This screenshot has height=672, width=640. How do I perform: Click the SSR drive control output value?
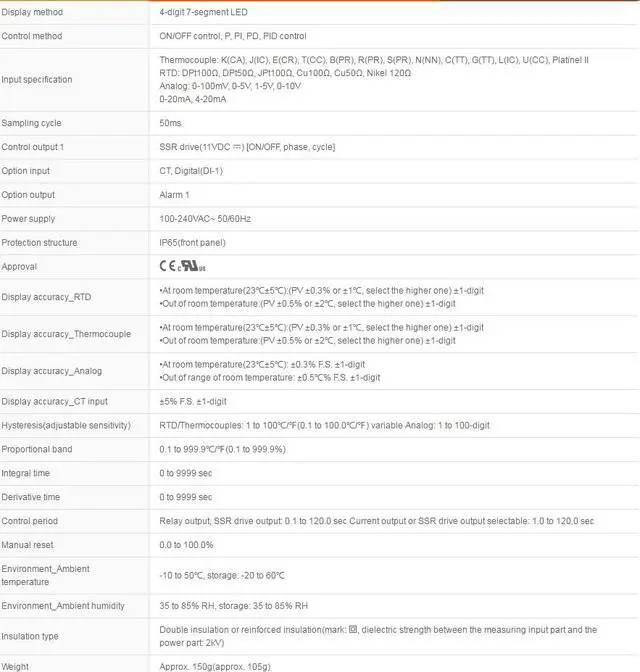tap(247, 147)
